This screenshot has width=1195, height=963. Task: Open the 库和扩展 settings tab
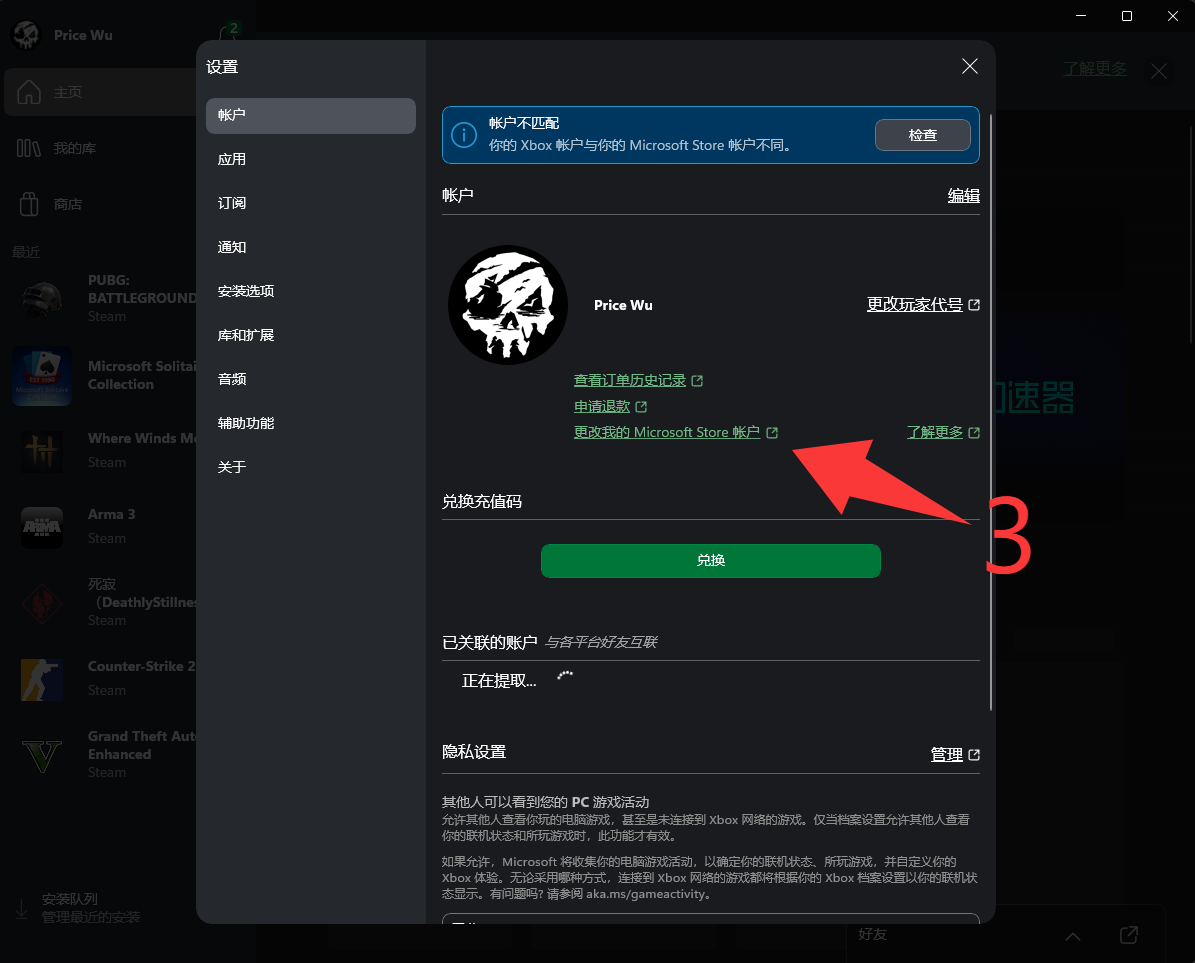point(310,335)
